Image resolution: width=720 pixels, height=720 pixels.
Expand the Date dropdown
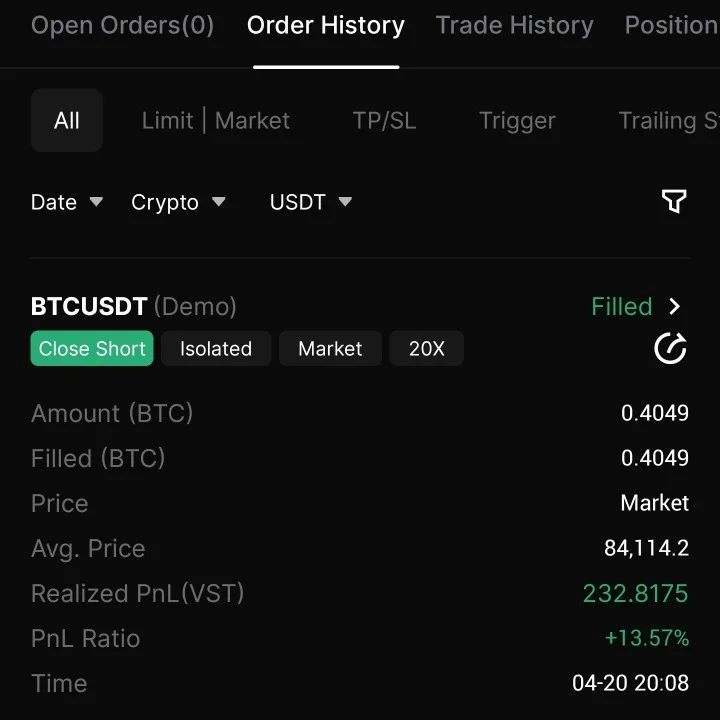pos(67,202)
